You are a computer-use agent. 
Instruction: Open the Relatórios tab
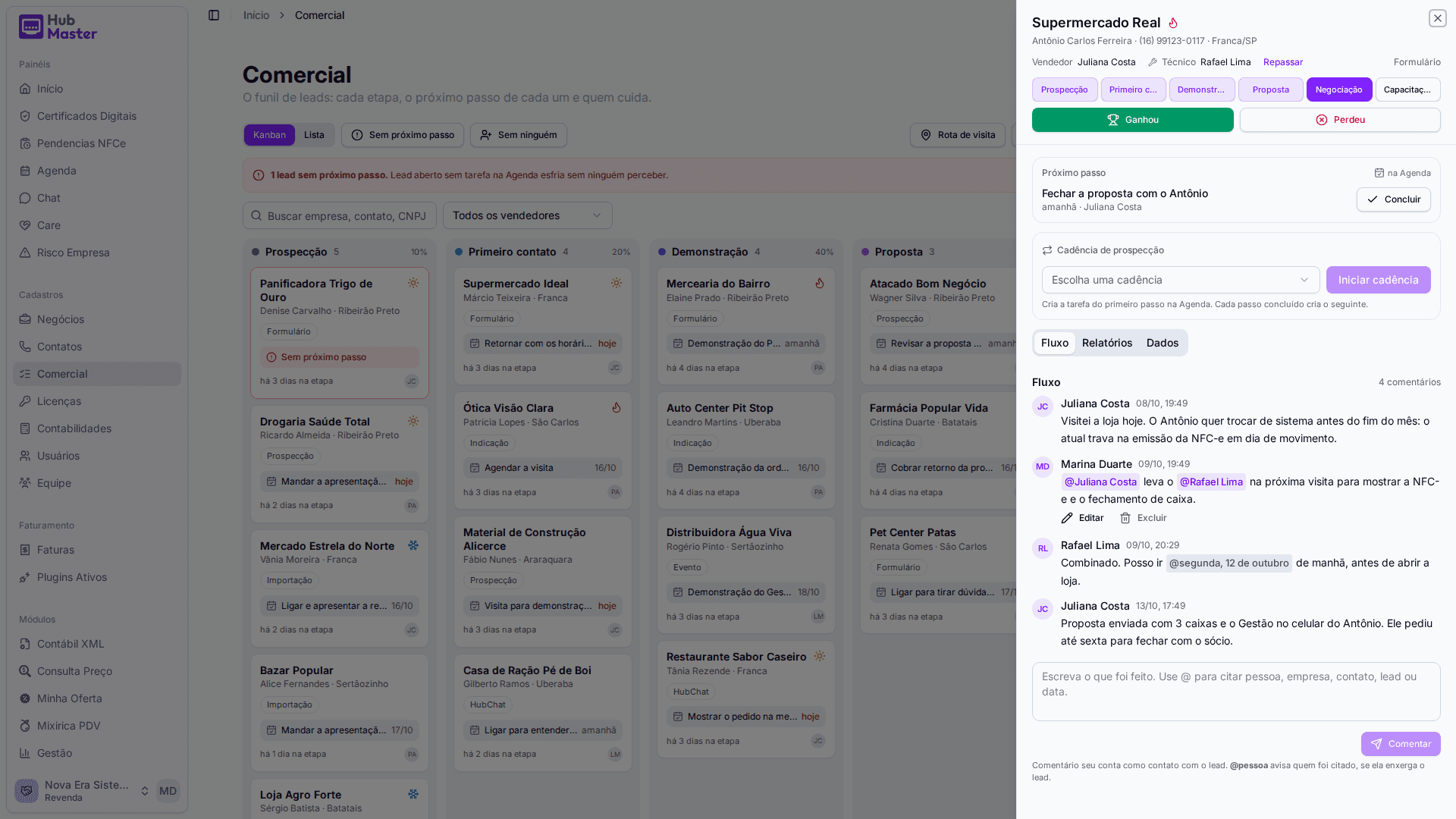[x=1107, y=343]
